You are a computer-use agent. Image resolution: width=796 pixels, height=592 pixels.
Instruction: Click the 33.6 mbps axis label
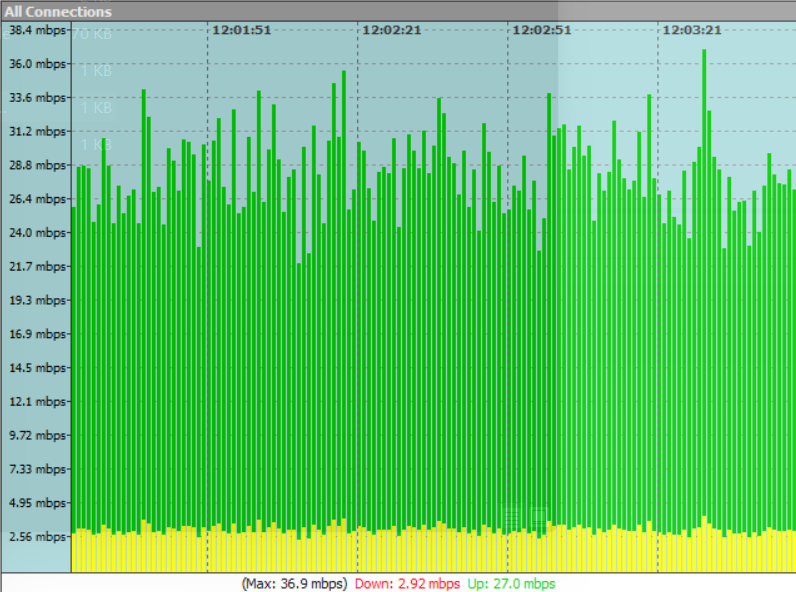pos(38,97)
